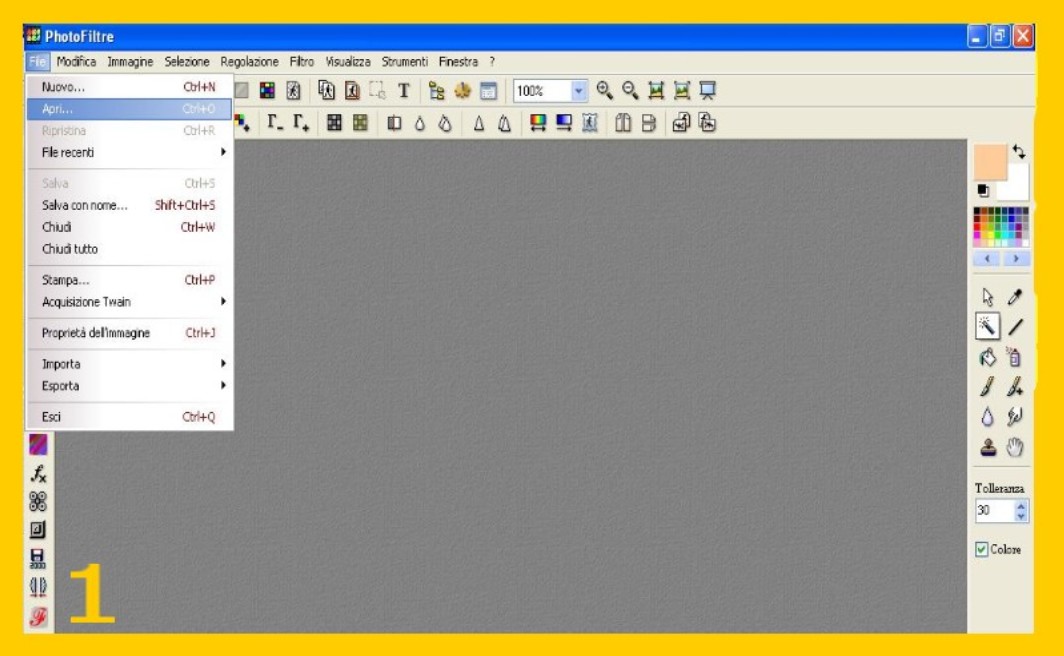The image size is (1064, 656).
Task: Click the Text 'T' tool in toolbar
Action: 404,91
